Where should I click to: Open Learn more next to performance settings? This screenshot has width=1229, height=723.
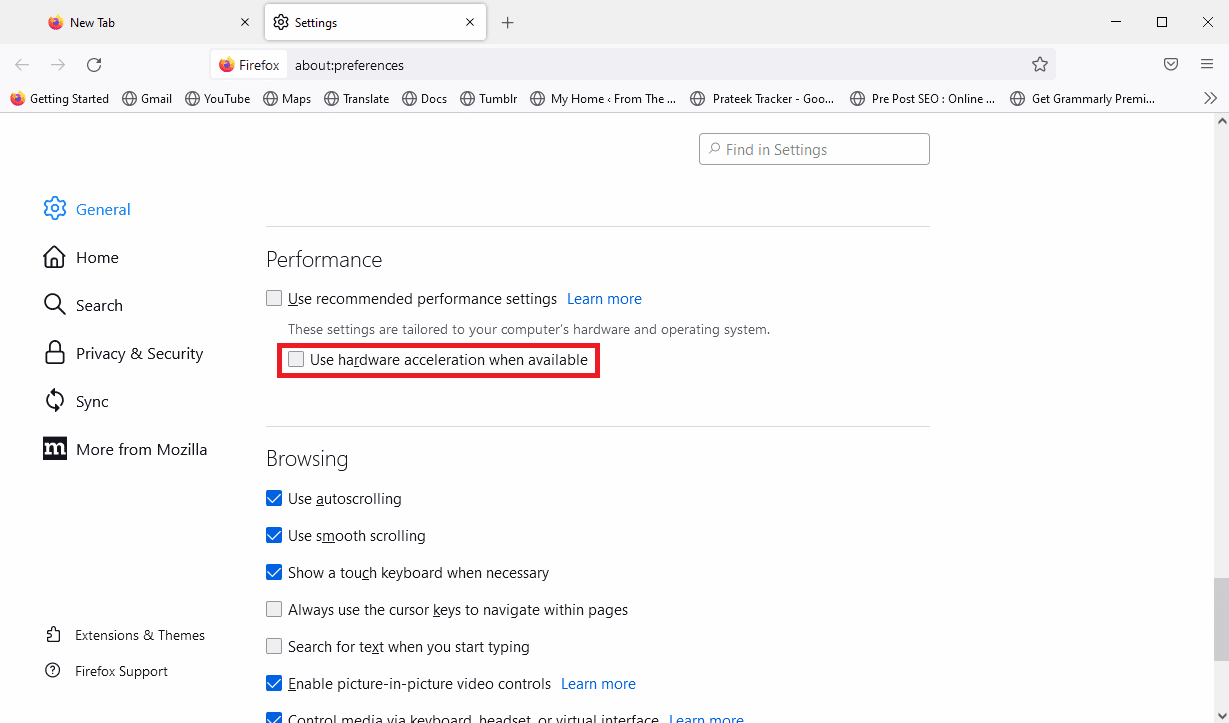604,298
